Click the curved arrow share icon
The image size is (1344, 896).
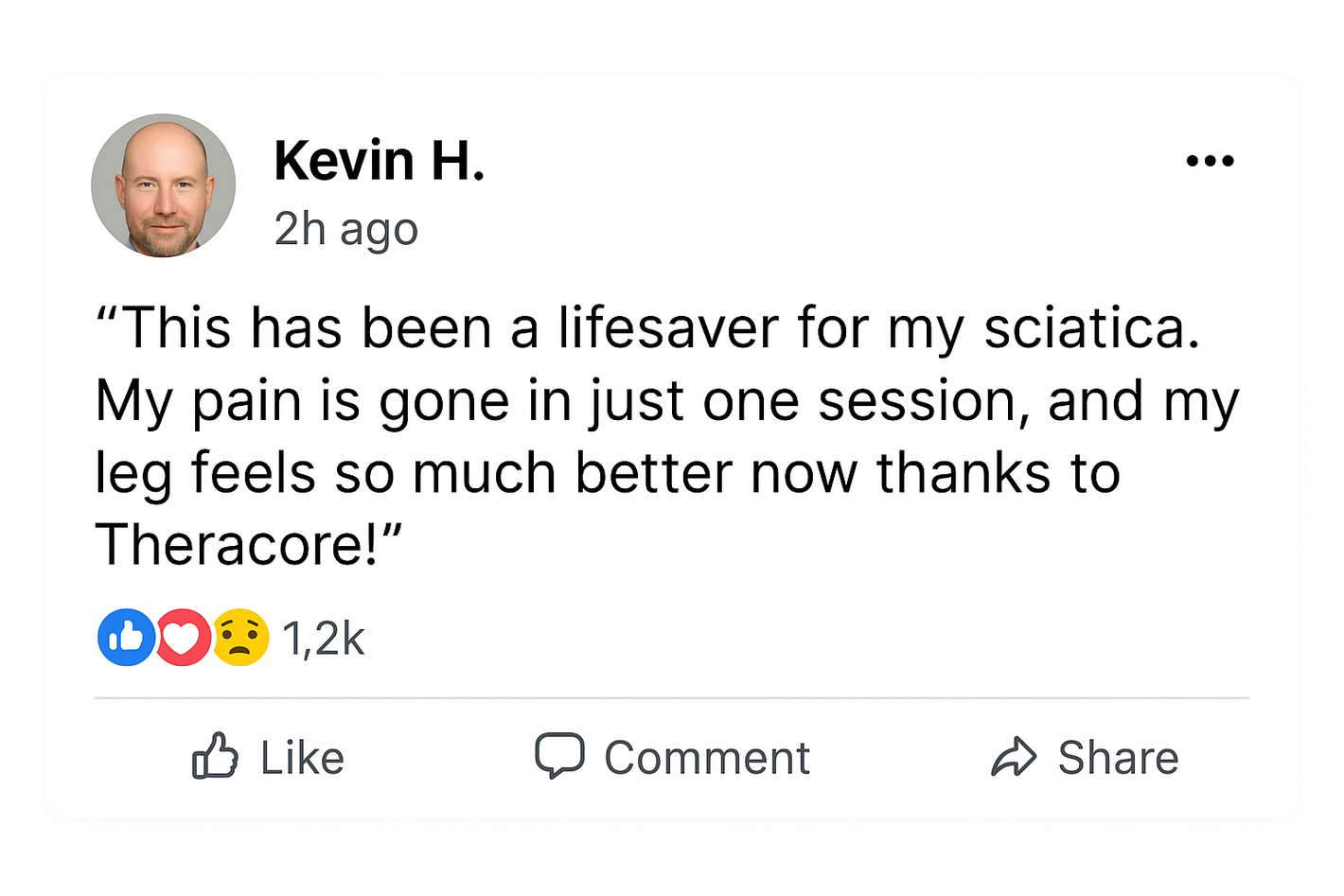point(1014,757)
